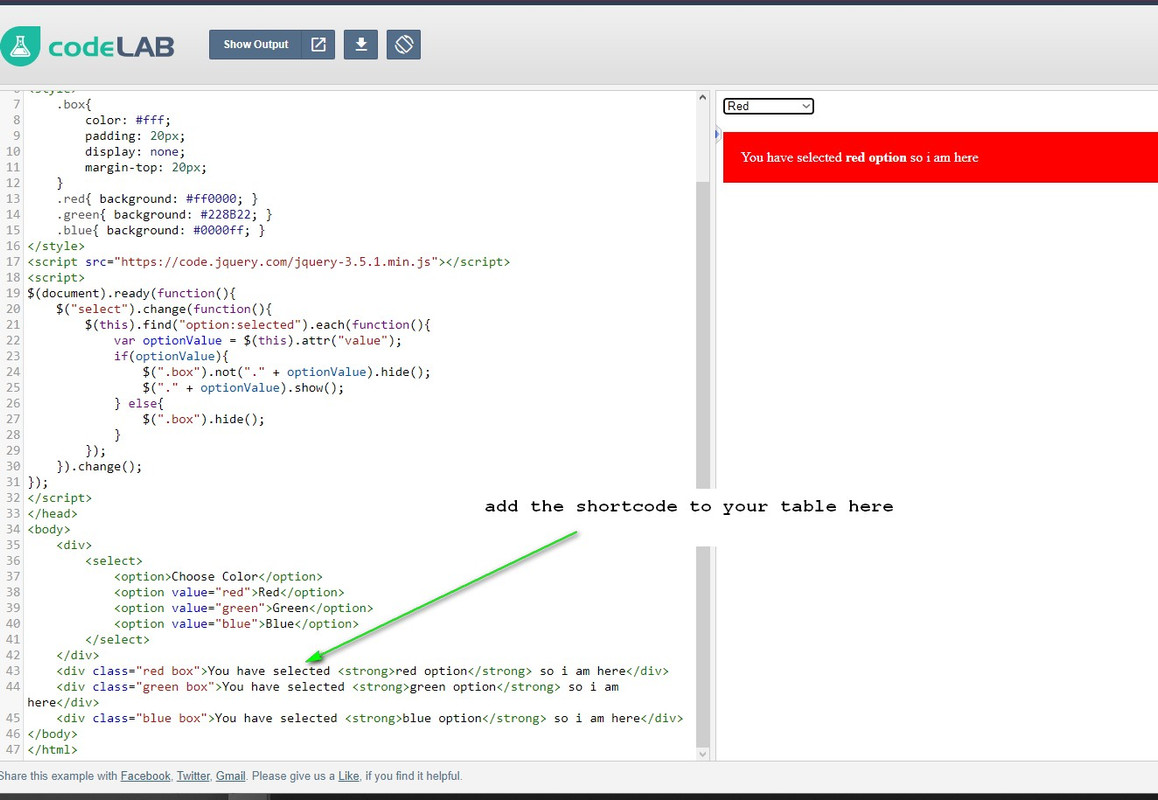
Task: Click the '}).change();' code line
Action: [x=99, y=466]
